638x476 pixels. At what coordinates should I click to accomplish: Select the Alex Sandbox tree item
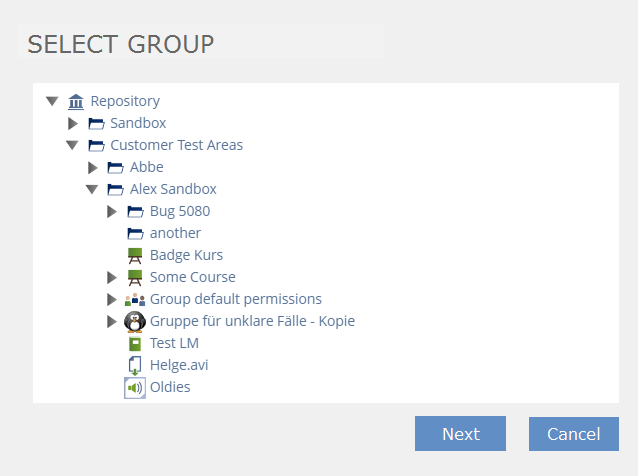click(x=173, y=189)
